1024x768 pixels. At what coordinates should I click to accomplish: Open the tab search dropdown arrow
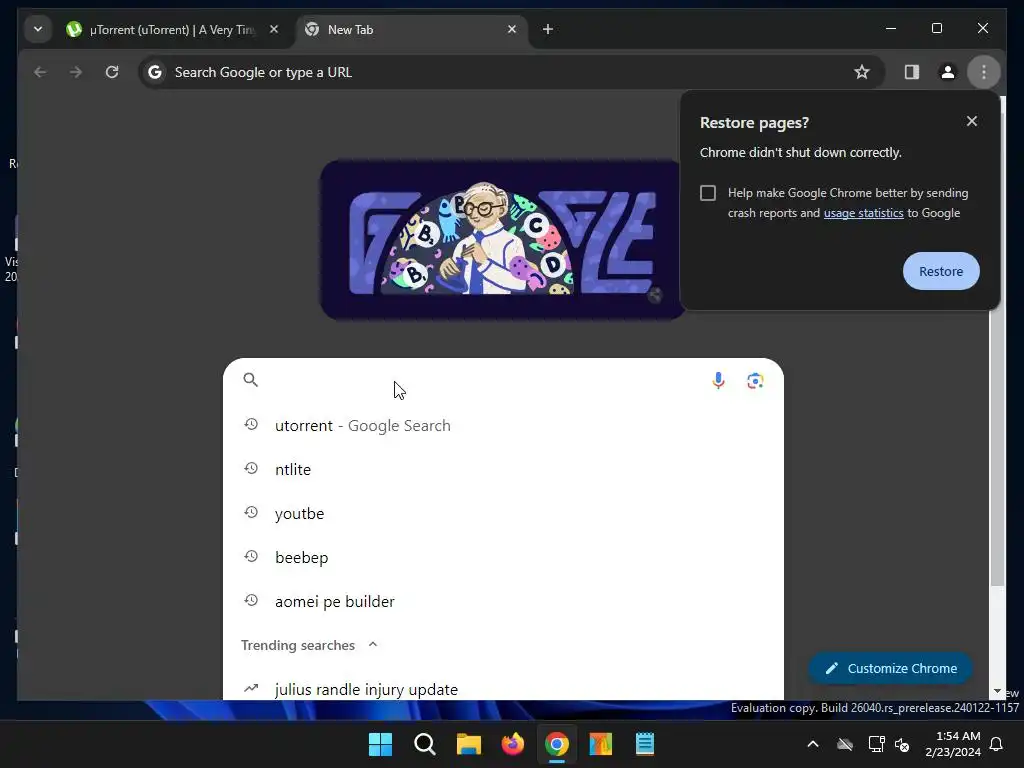(38, 29)
